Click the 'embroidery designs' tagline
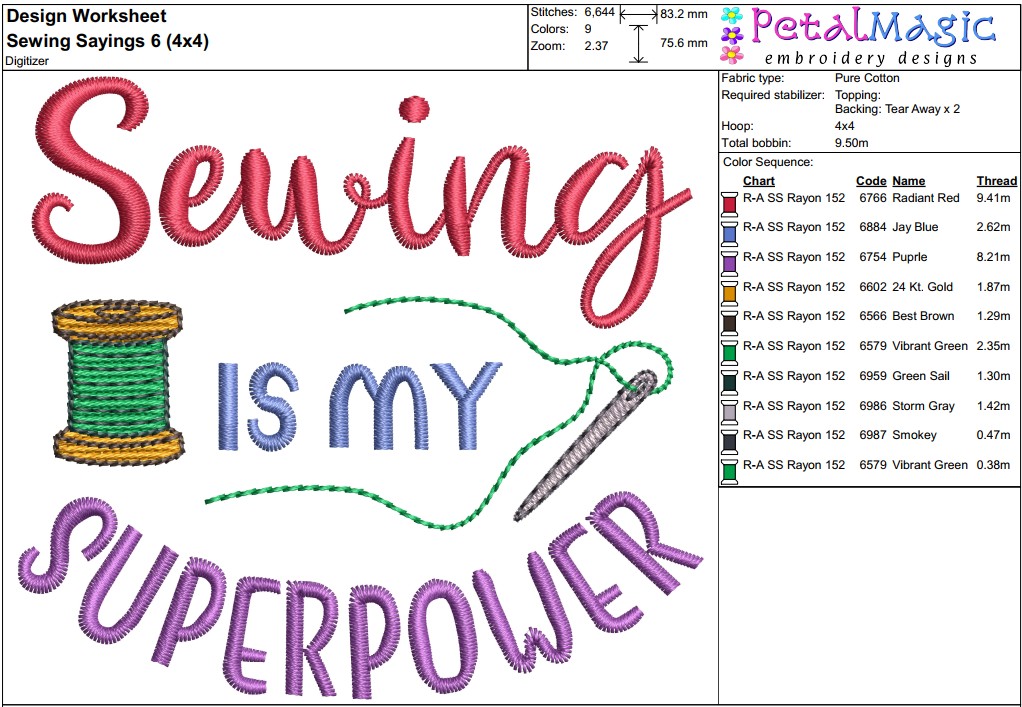1022x707 pixels. (871, 58)
